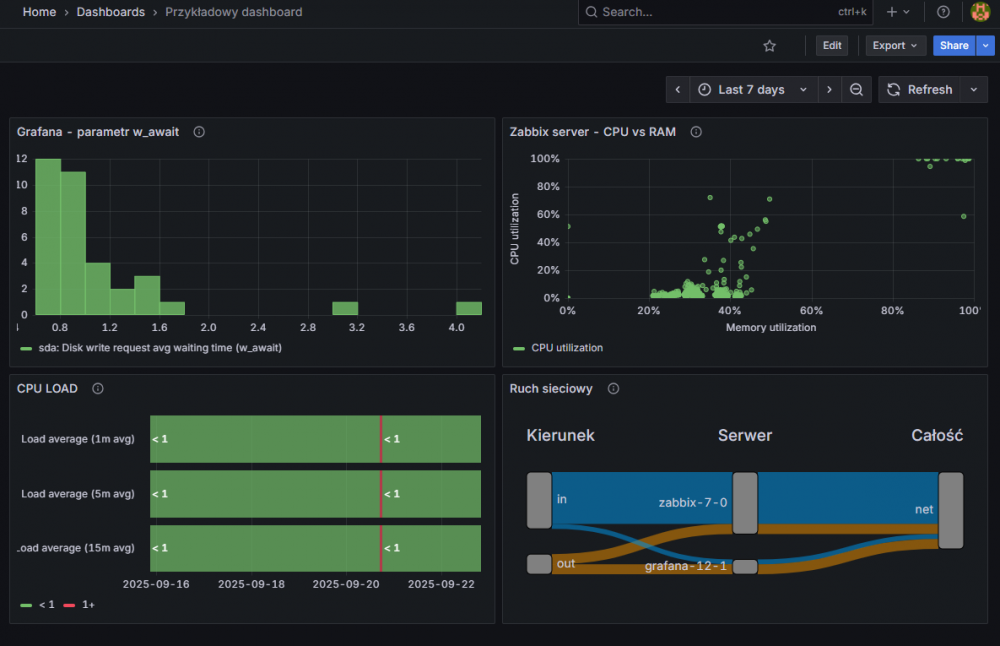
Task: Click the zoom out time range icon
Action: [x=856, y=90]
